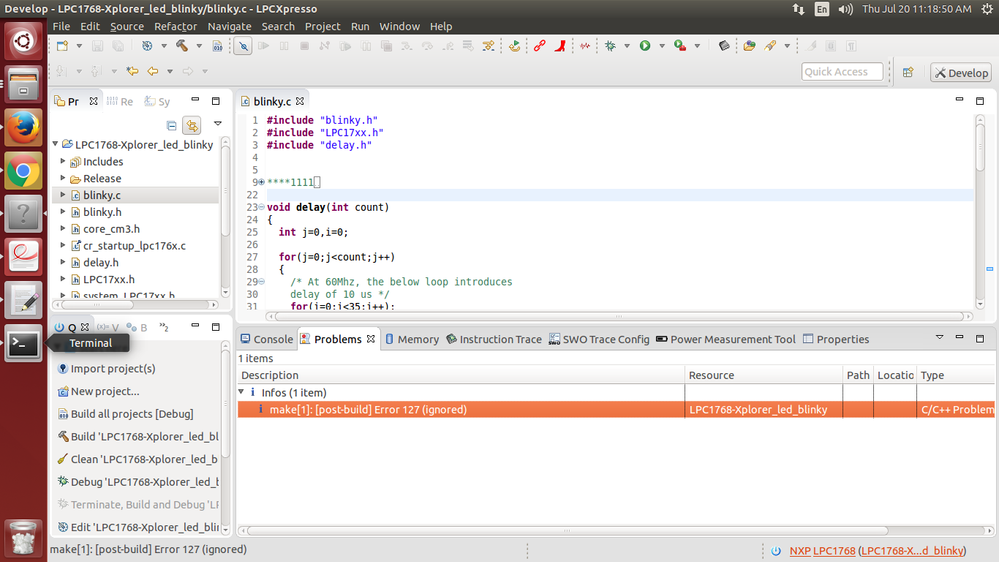The width and height of the screenshot is (999, 562).
Task: Click the Debug bug icon in toolbar
Action: click(x=610, y=46)
